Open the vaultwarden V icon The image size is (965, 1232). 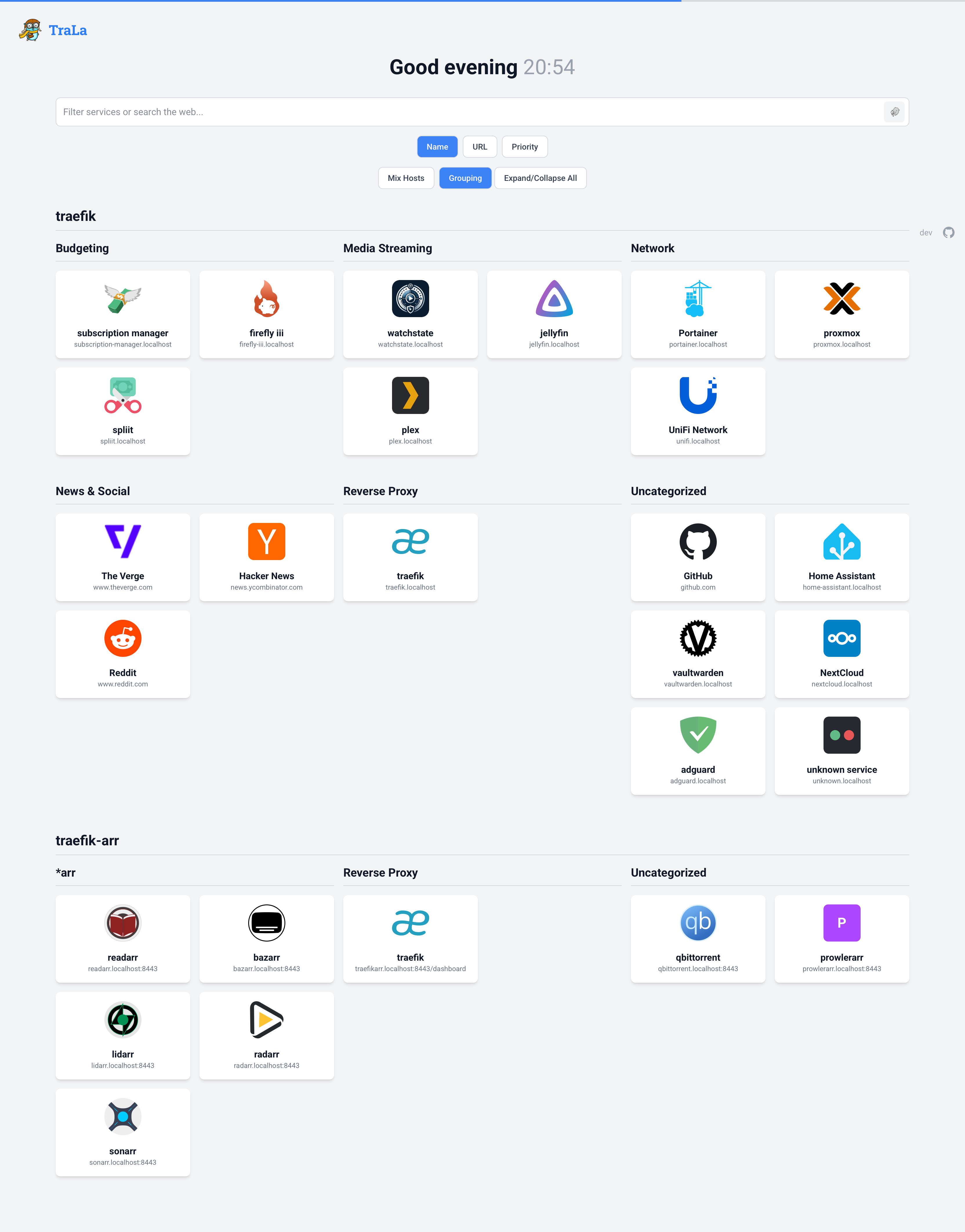(x=698, y=638)
